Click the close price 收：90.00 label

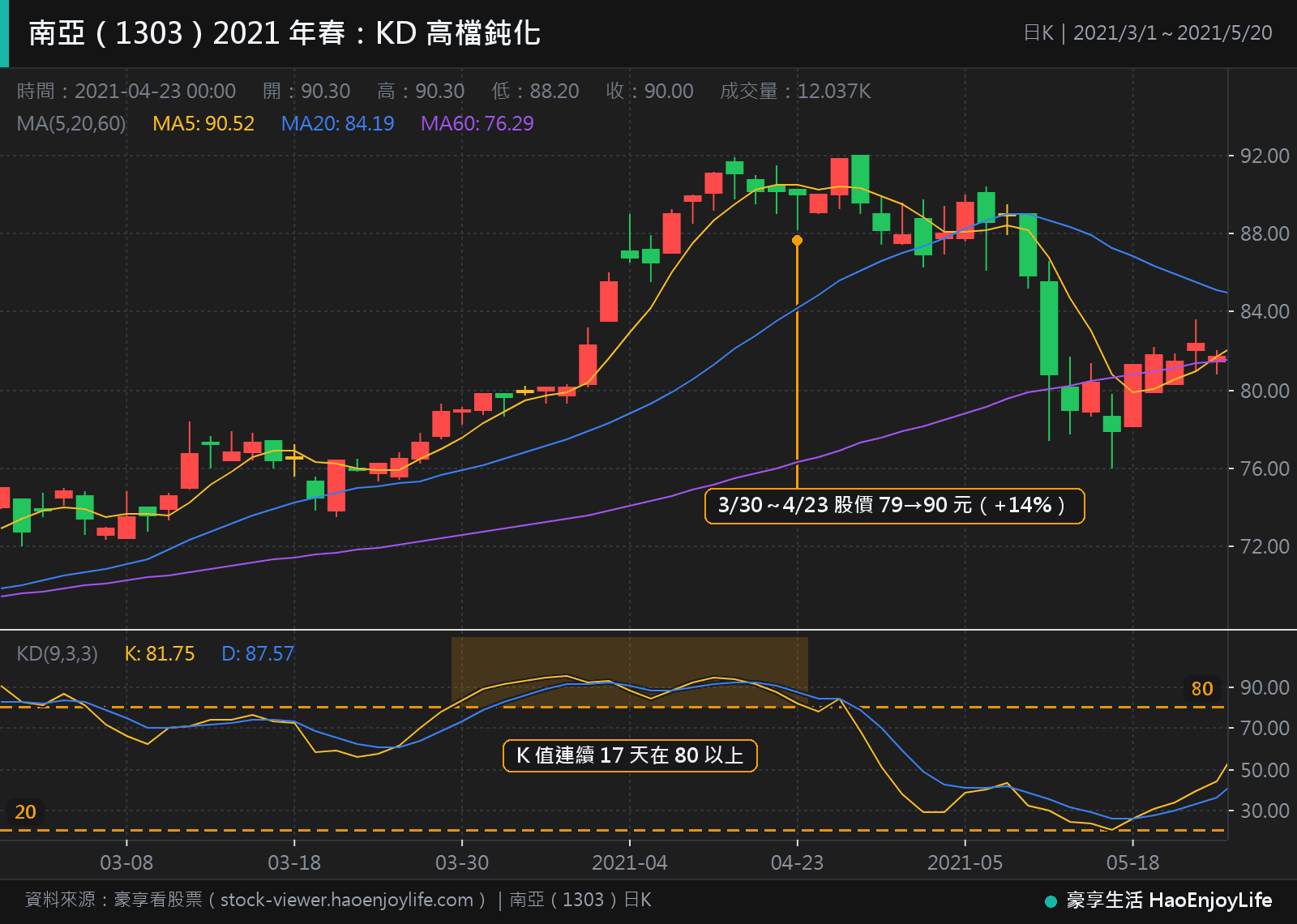(x=649, y=91)
